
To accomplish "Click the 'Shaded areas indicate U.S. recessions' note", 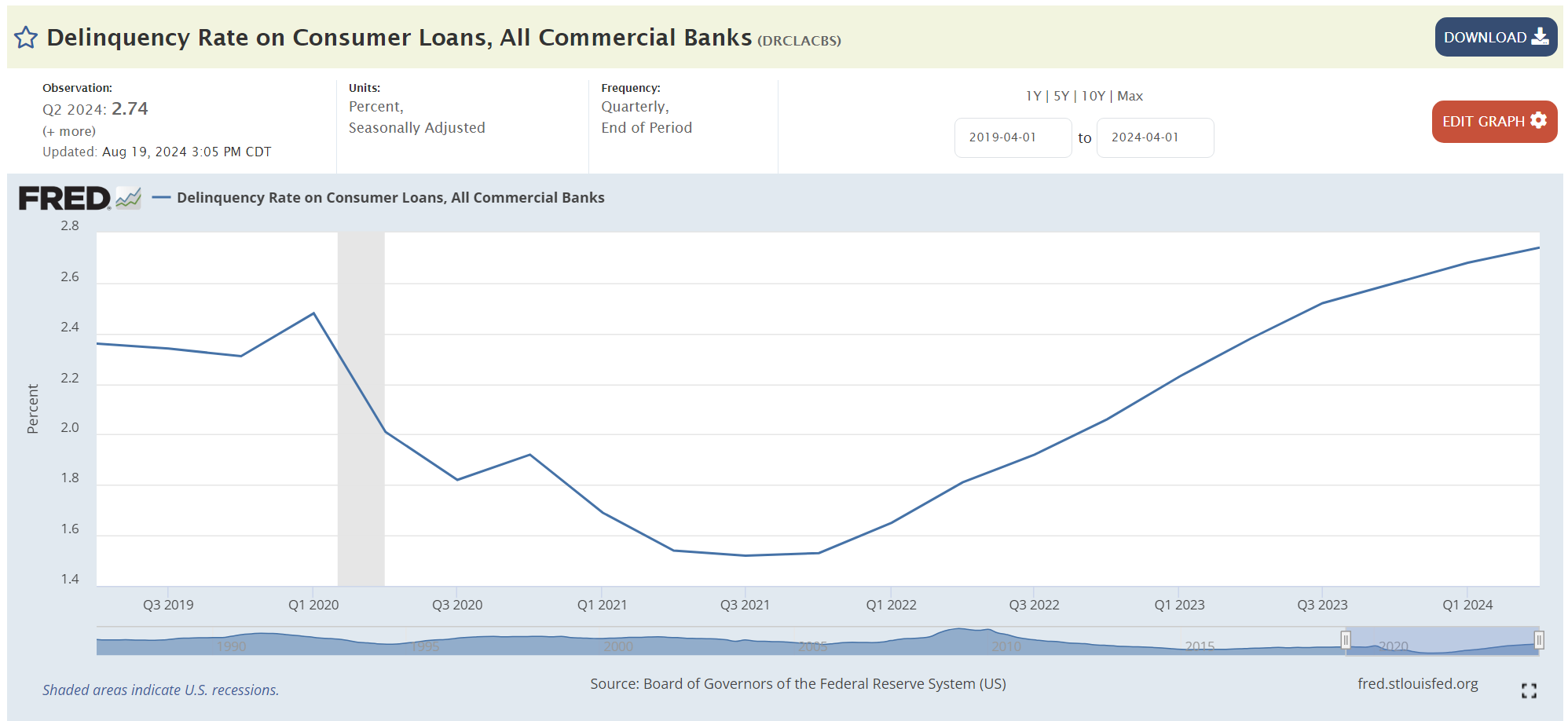I will click(161, 690).
